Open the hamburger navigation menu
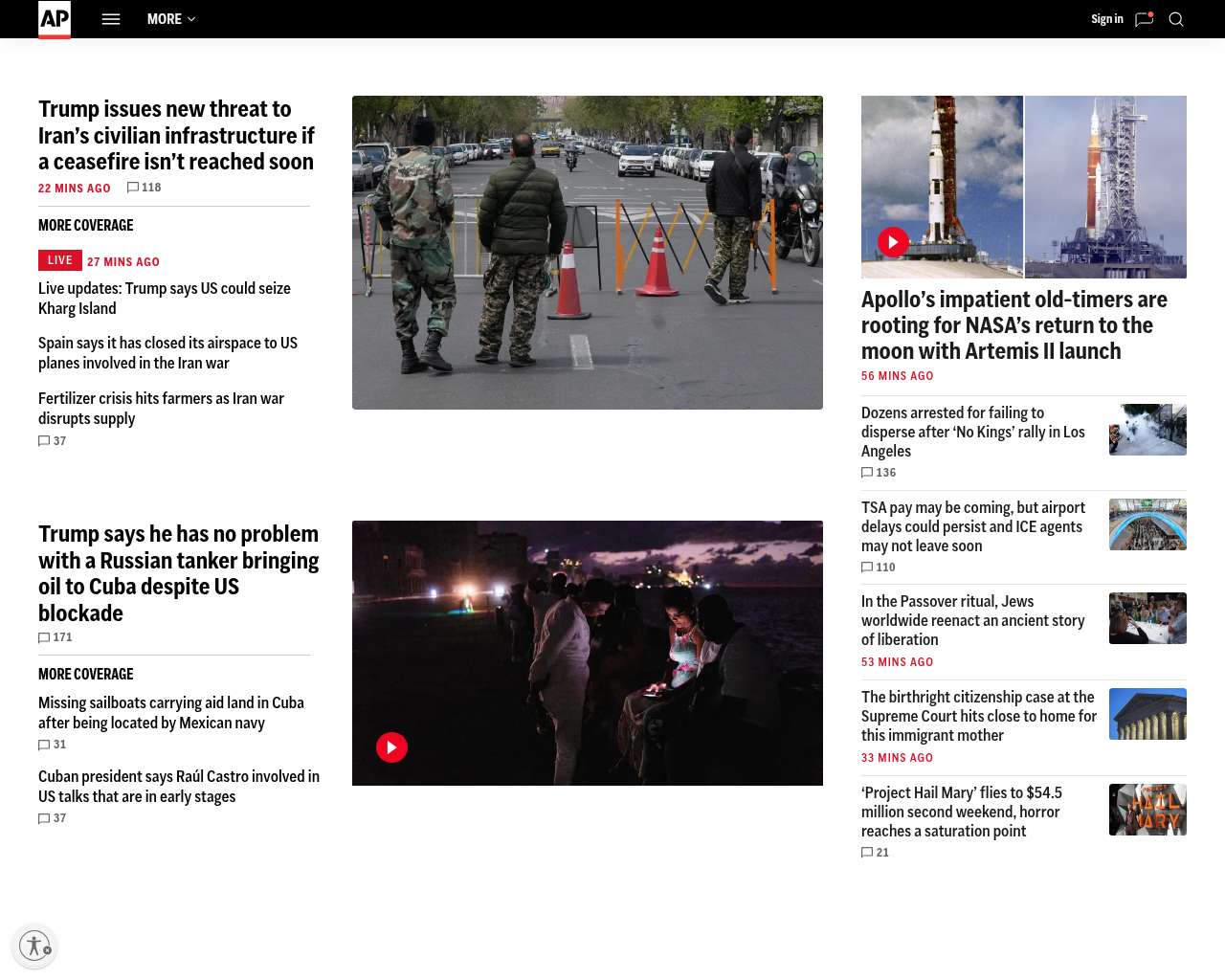The image size is (1225, 980). (111, 19)
